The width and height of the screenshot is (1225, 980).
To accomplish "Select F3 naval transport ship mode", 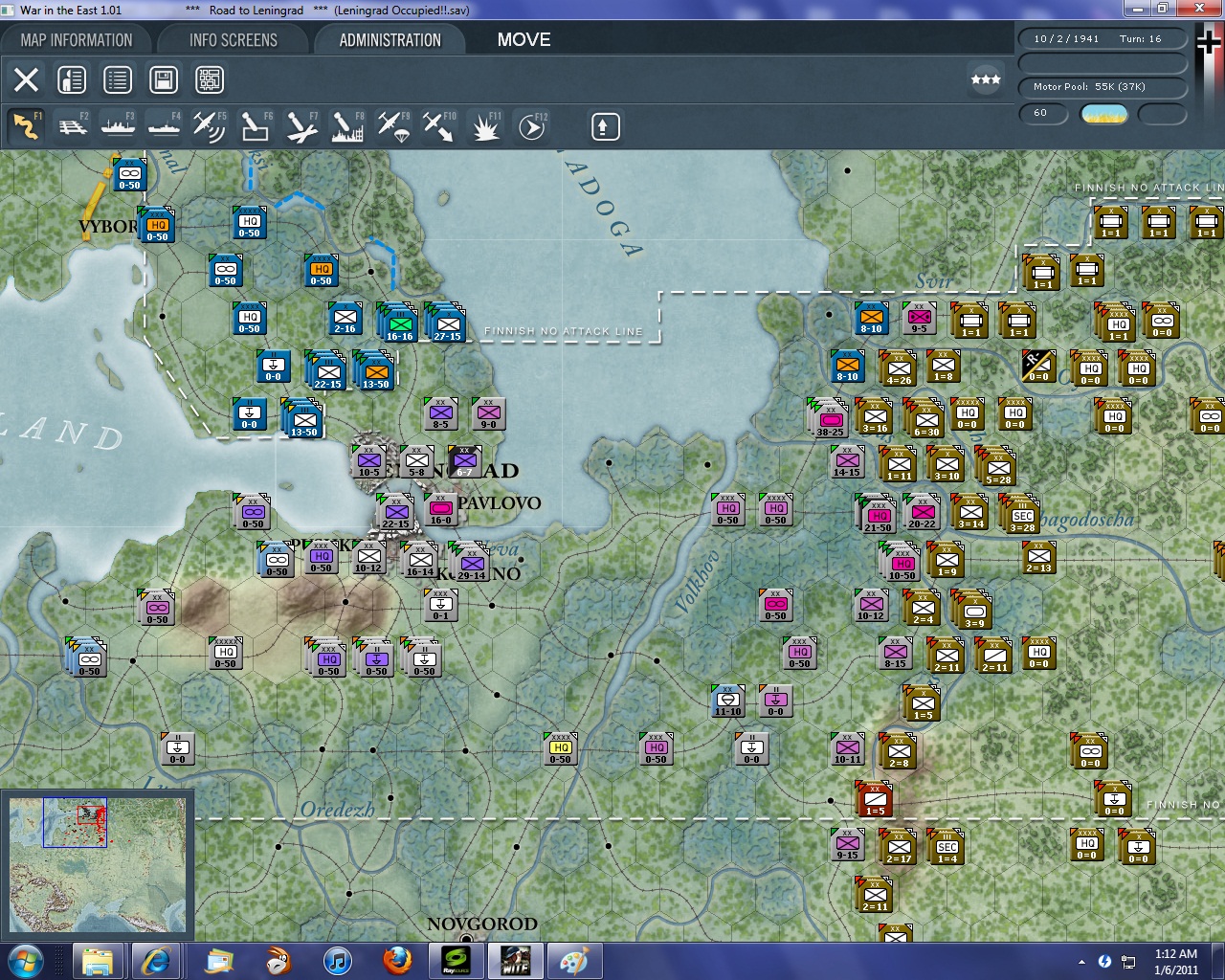I will pos(119,126).
